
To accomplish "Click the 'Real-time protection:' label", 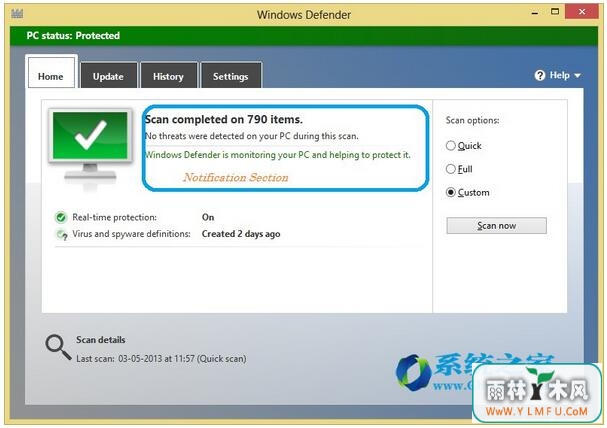I will [x=115, y=217].
